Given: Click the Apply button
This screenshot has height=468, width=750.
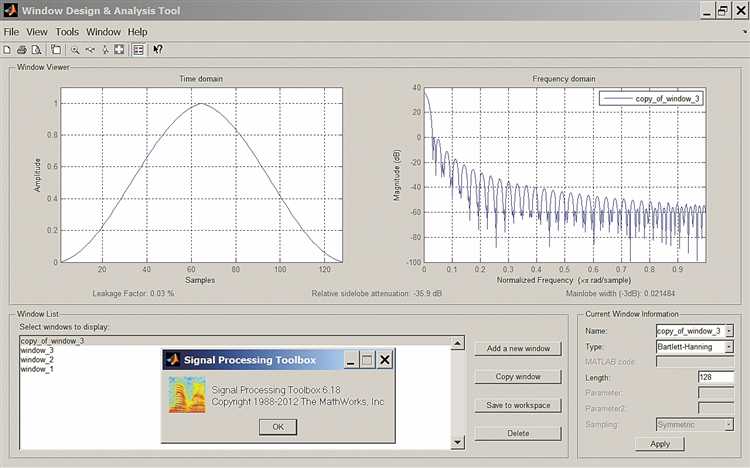Looking at the screenshot, I should [660, 443].
